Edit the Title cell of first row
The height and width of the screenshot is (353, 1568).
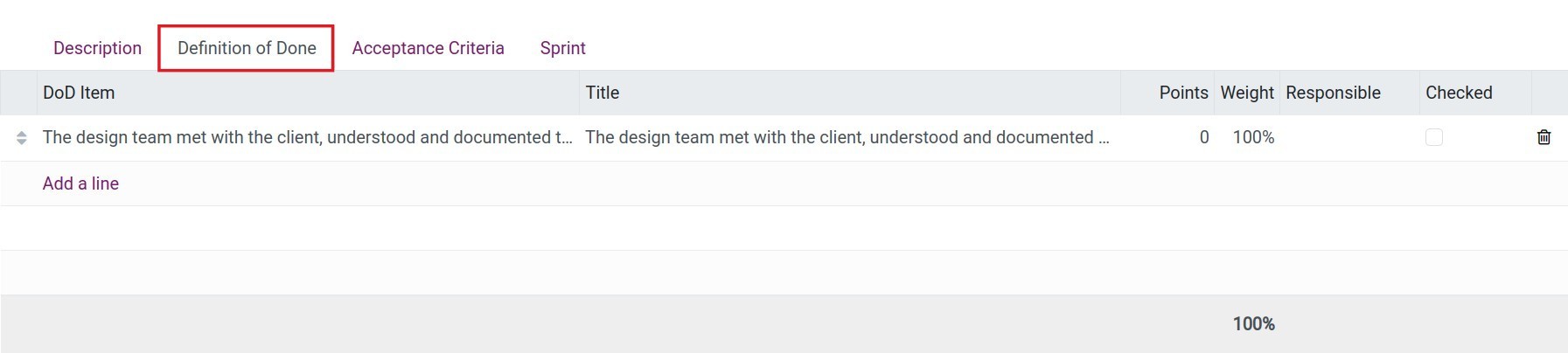pyautogui.click(x=850, y=137)
